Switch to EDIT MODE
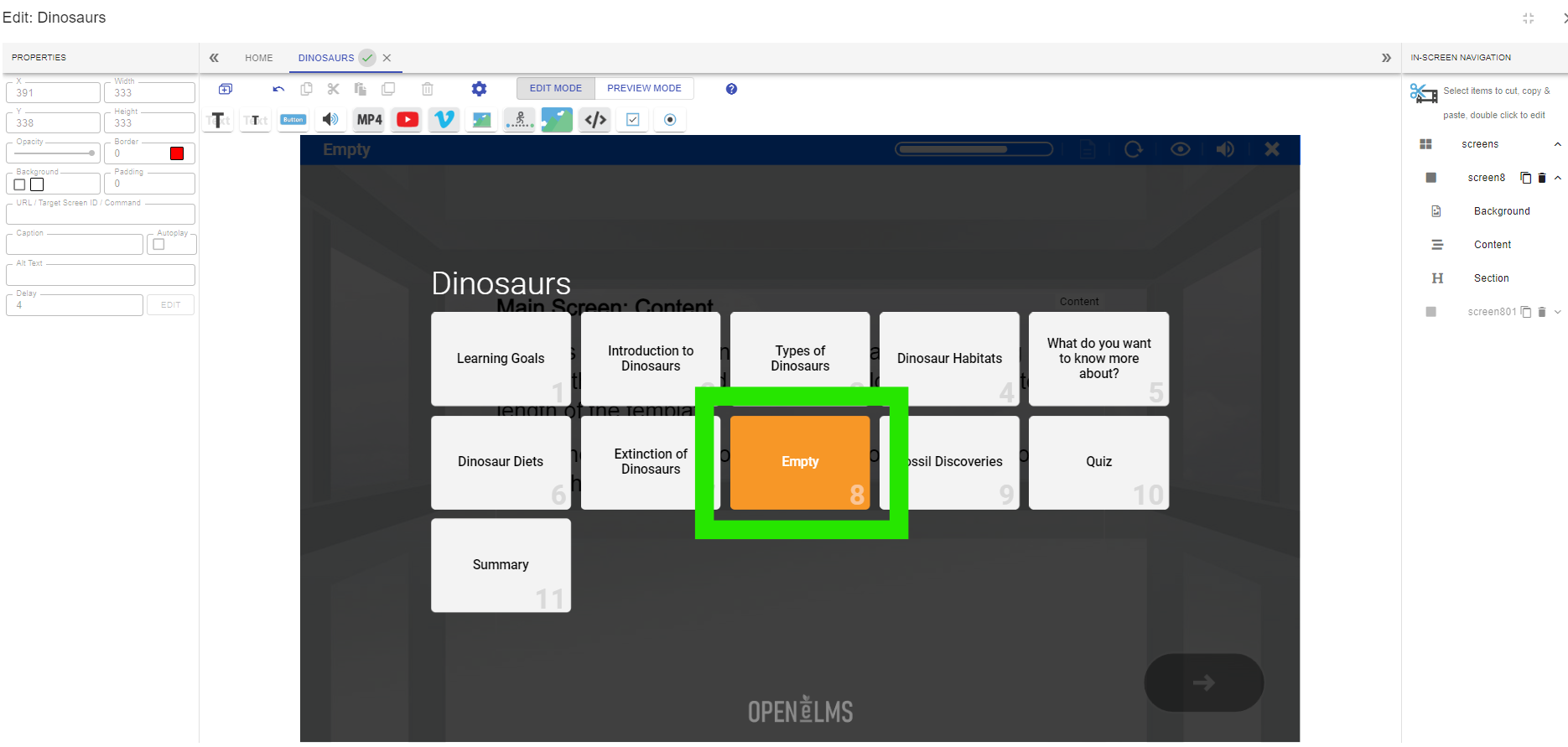The height and width of the screenshot is (747, 1568). pyautogui.click(x=555, y=88)
